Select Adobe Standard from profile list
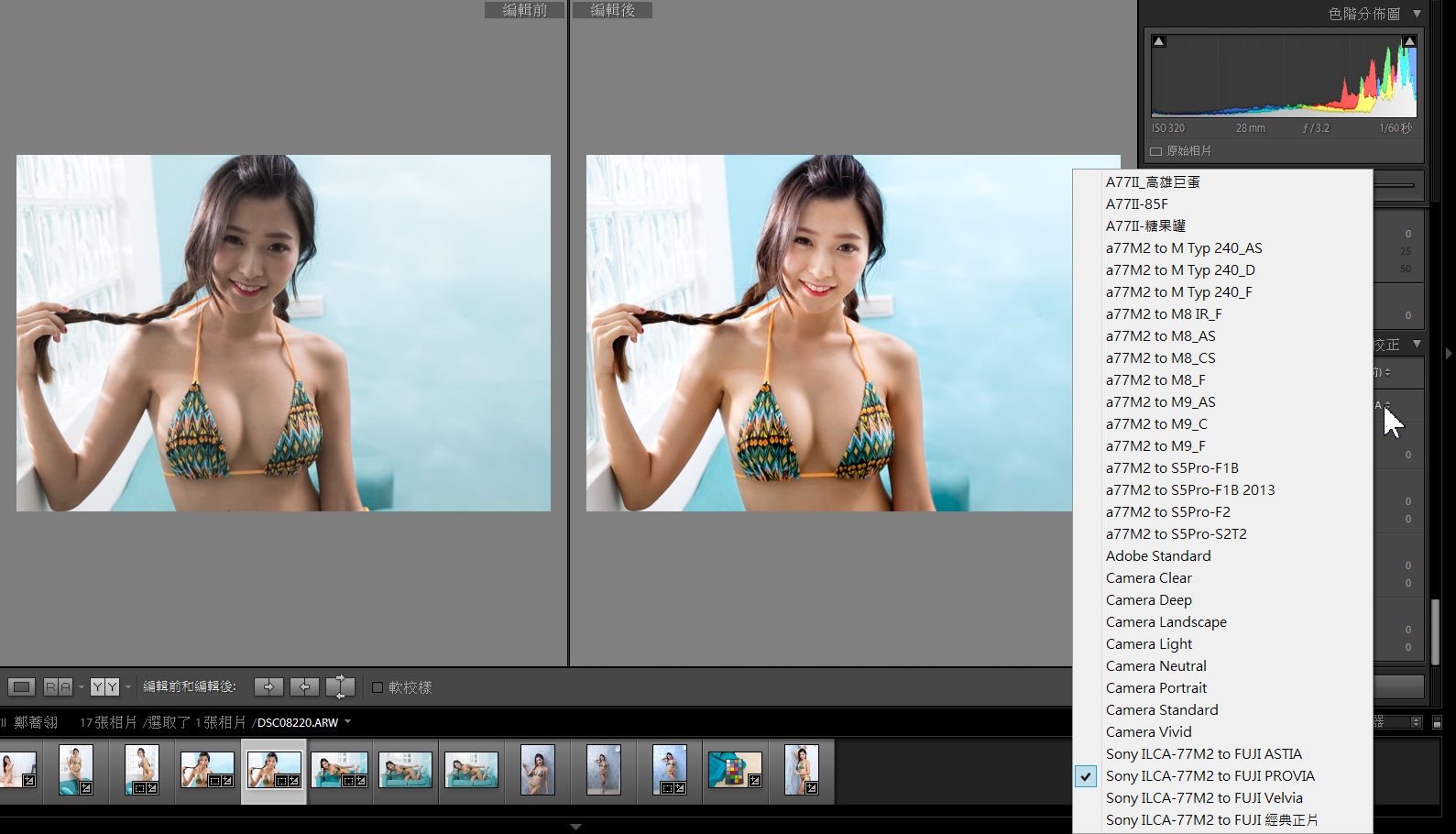1456x834 pixels. (x=1157, y=555)
